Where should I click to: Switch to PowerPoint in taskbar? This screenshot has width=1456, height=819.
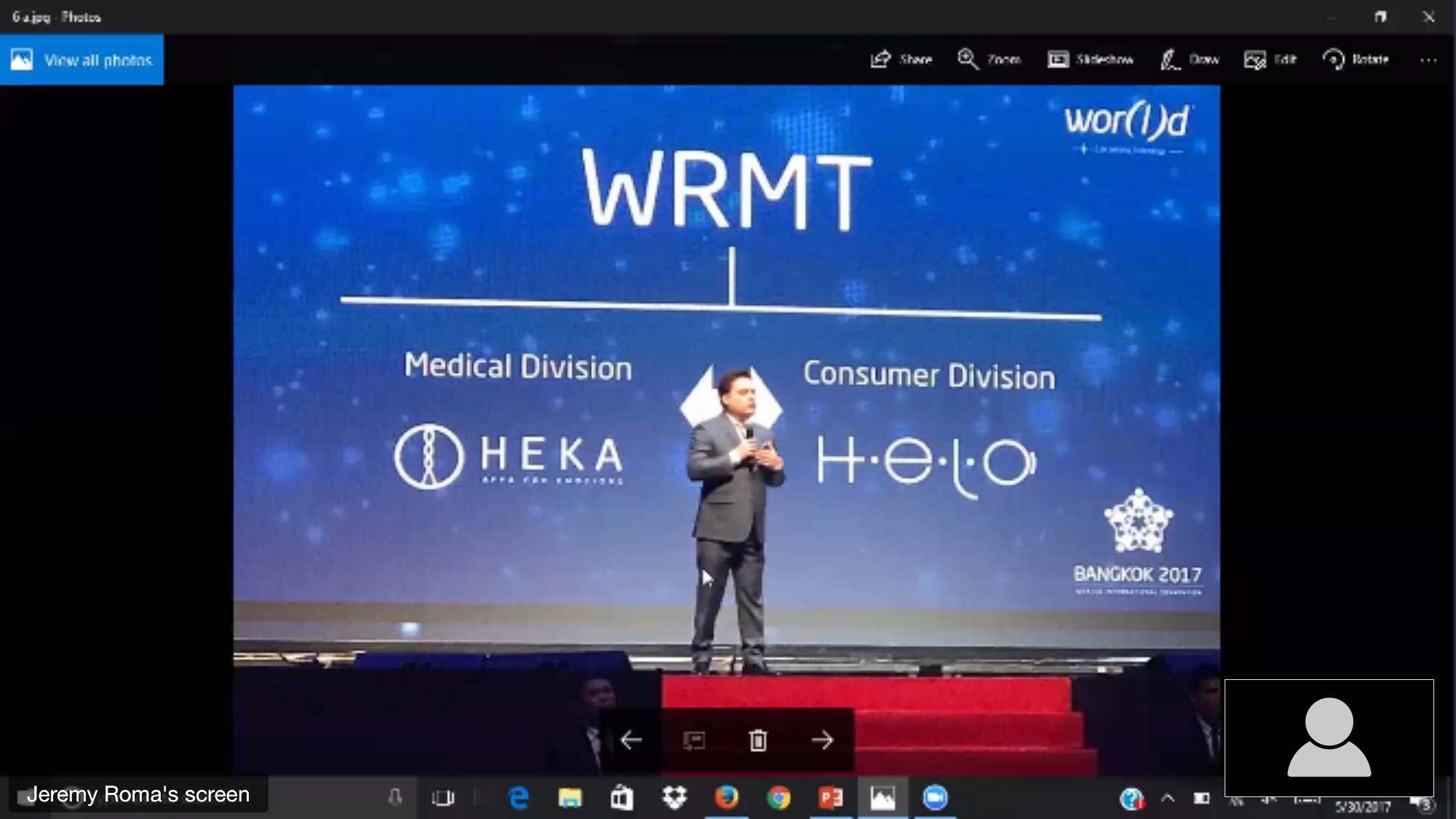(831, 799)
